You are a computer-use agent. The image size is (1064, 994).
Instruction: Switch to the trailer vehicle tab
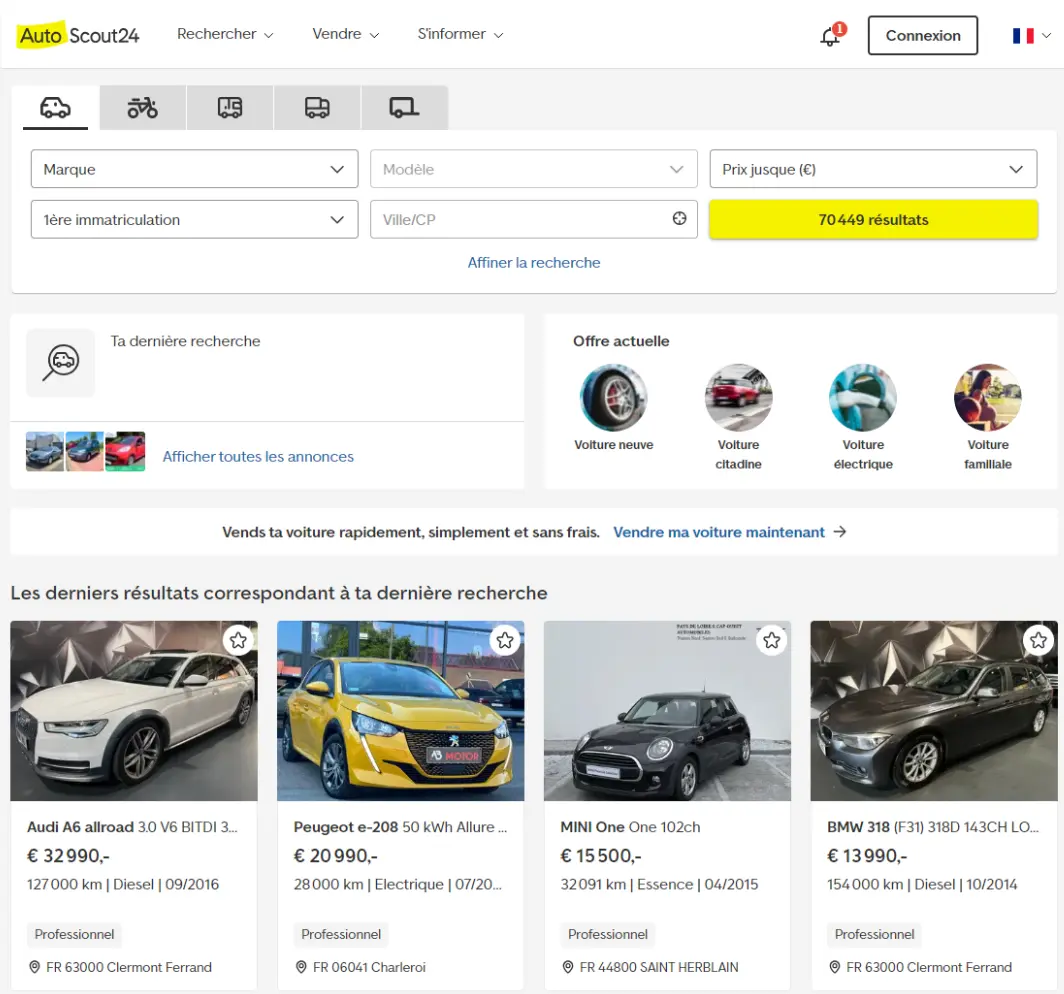coord(404,107)
